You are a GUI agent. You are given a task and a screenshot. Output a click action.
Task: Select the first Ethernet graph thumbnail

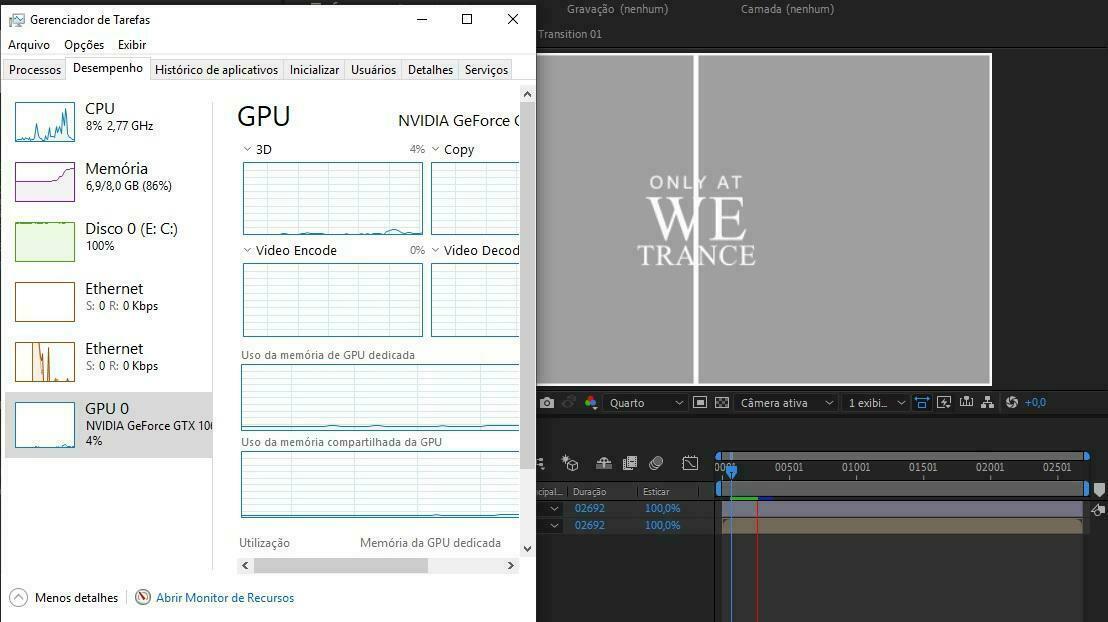(x=45, y=302)
